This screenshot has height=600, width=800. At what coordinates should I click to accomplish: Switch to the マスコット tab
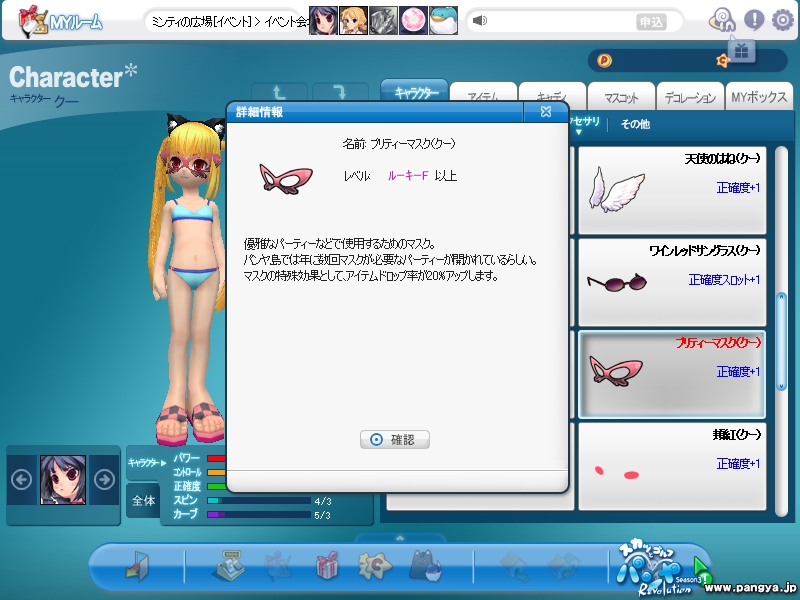620,97
